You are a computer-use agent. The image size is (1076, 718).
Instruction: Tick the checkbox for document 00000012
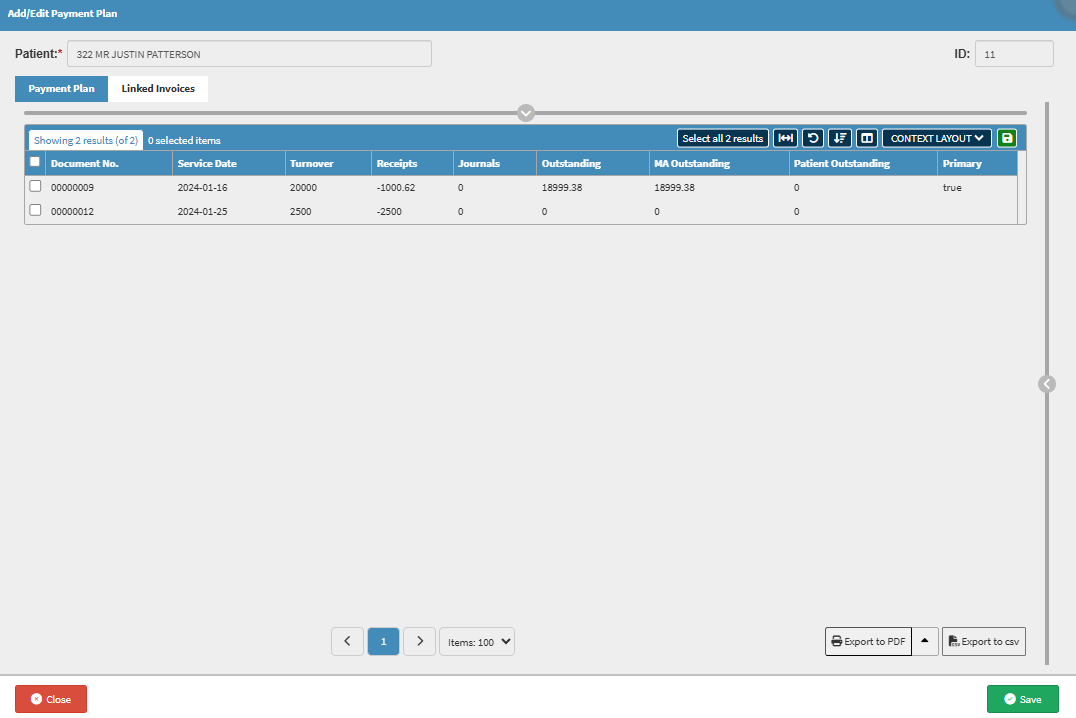tap(36, 210)
